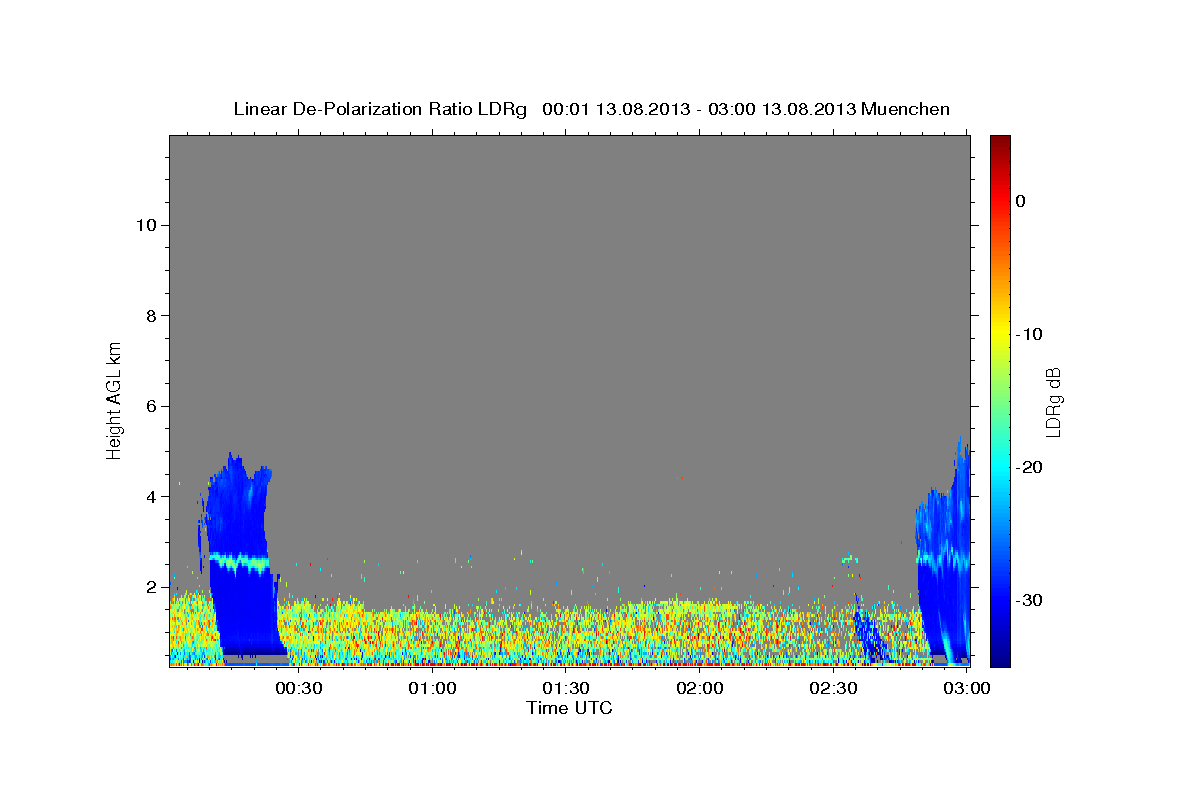Click the cyan melting layer band near 00:15

[240, 562]
